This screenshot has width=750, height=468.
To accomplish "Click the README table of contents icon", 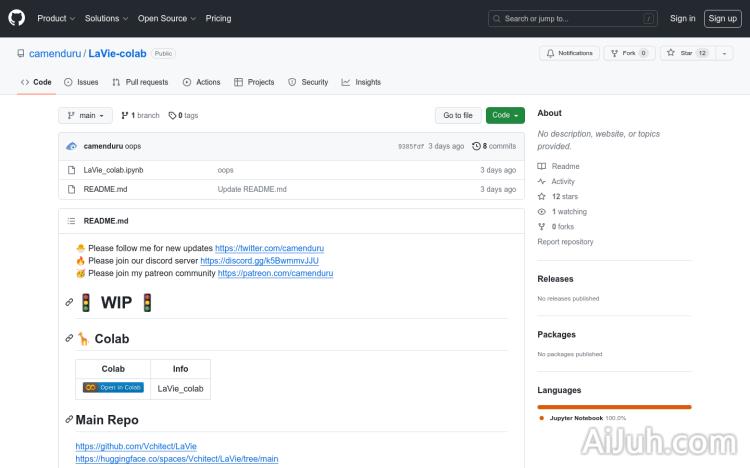I will [71, 220].
